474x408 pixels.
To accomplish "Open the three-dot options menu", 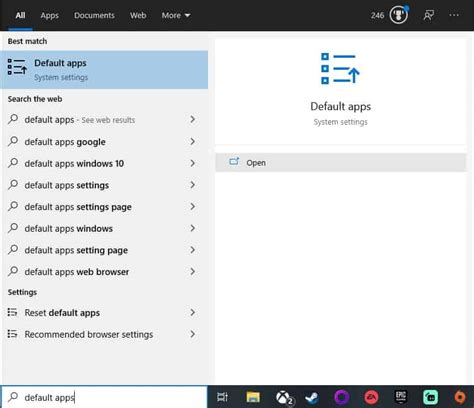I will [x=454, y=15].
